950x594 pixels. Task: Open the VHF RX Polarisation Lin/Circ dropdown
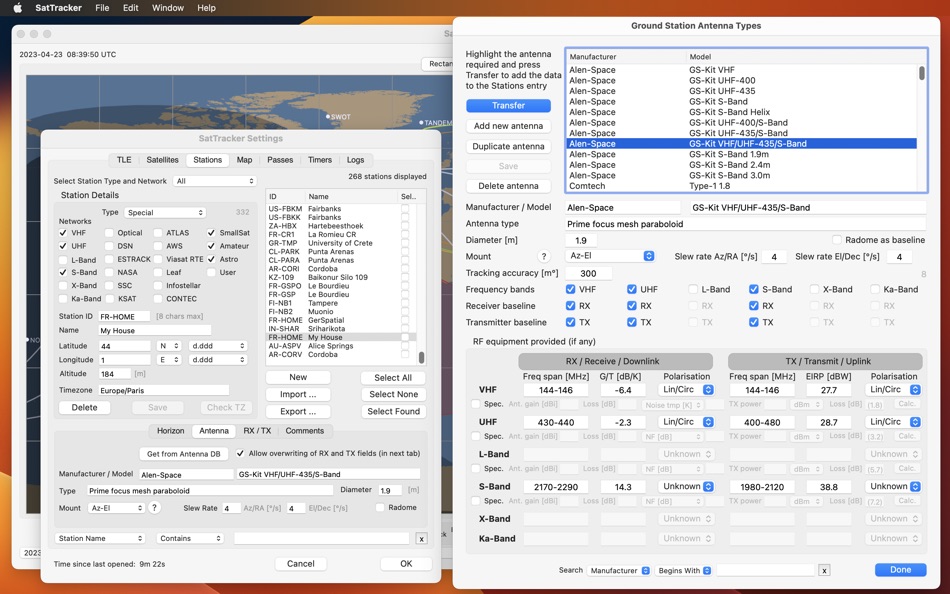(686, 390)
